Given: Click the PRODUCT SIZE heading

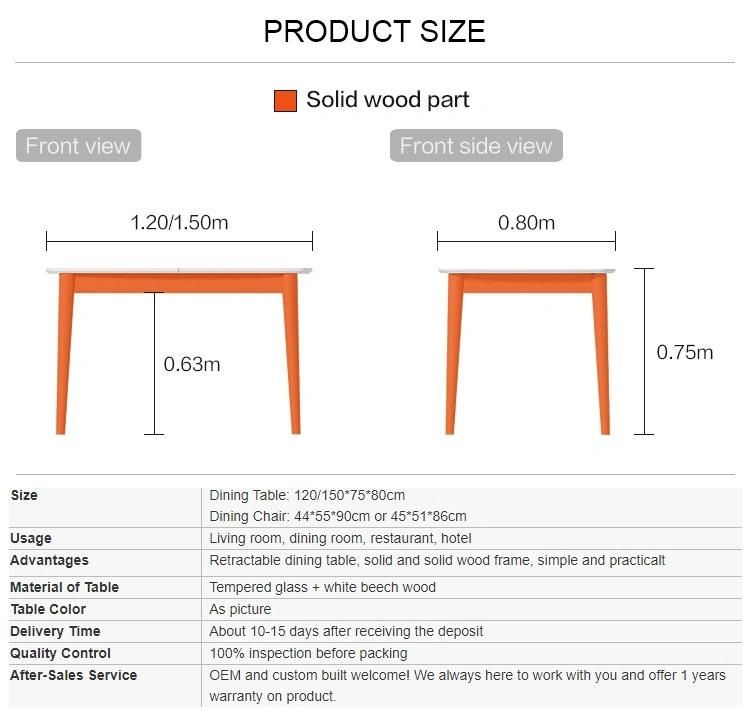Looking at the screenshot, I should coord(375,32).
